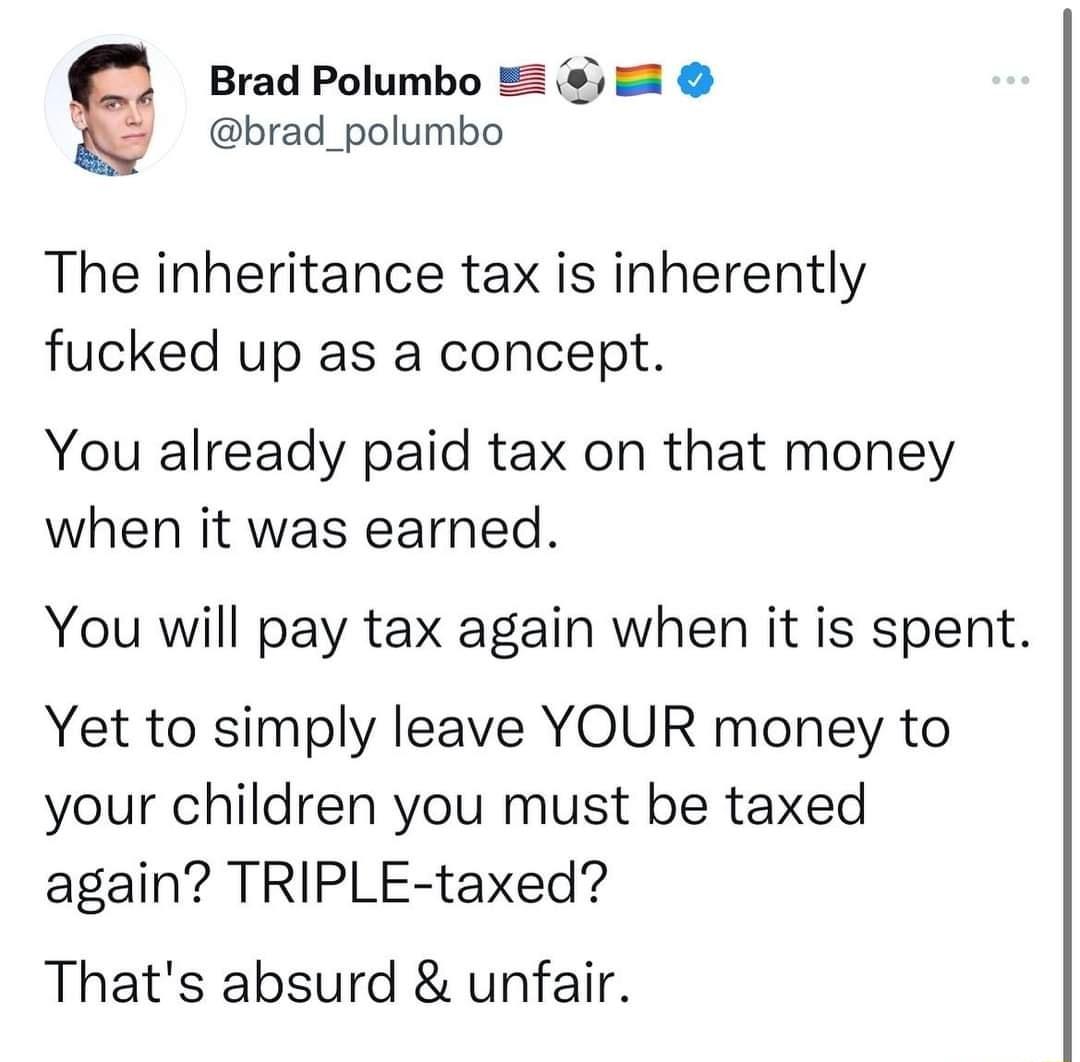This screenshot has height=1062, width=1080.
Task: Click the rainbow flag emoji
Action: [x=640, y=80]
